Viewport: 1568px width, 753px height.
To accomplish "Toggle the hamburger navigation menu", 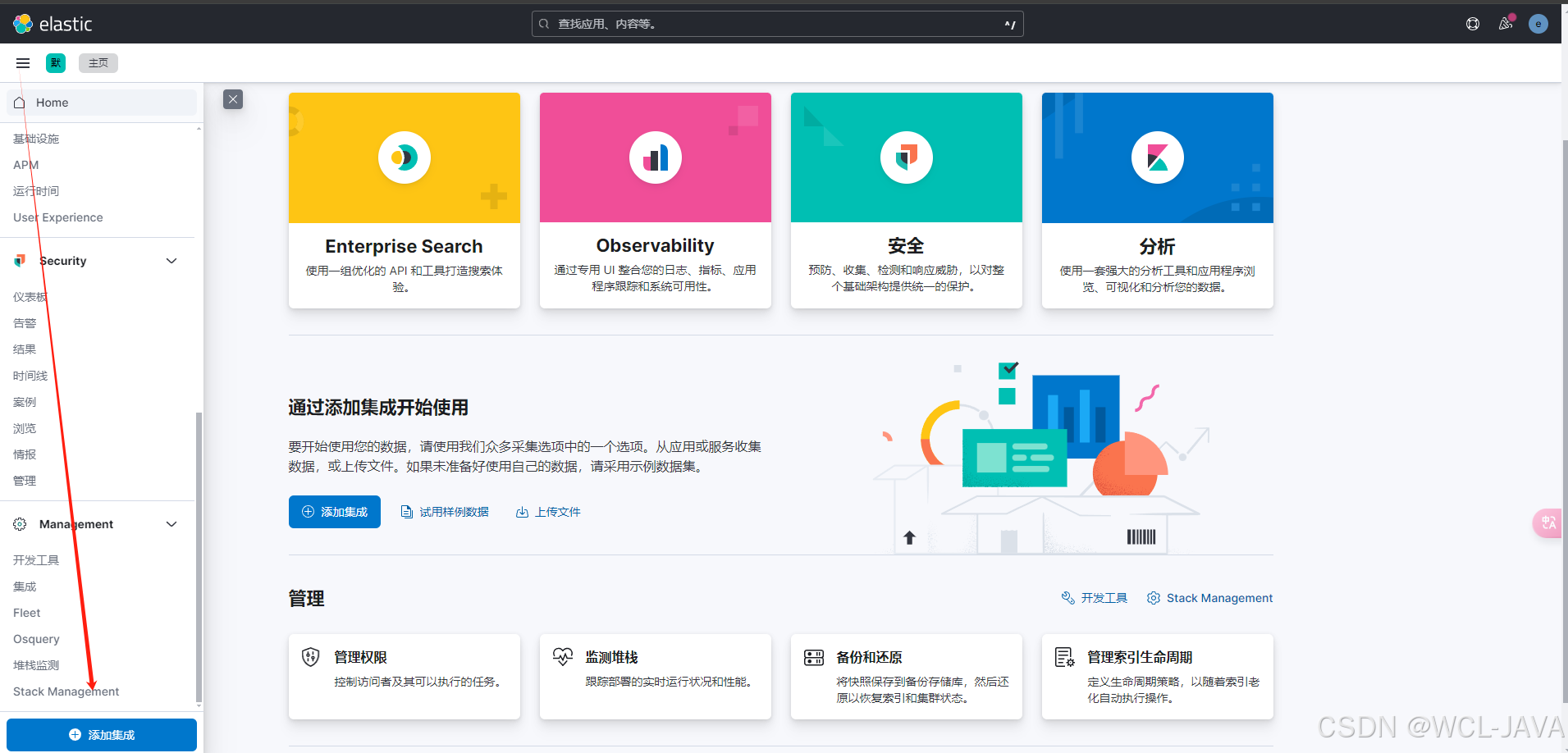I will click(23, 63).
